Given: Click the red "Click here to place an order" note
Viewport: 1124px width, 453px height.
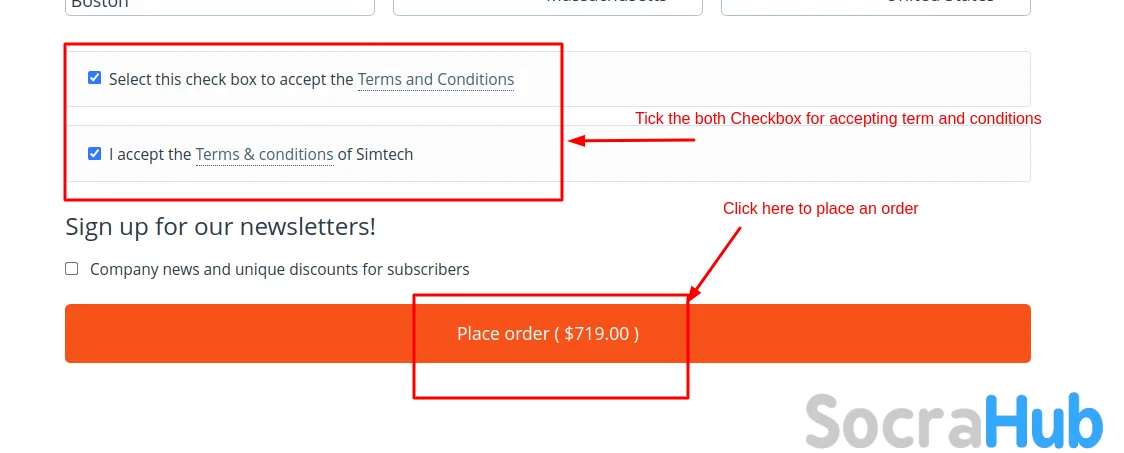Looking at the screenshot, I should click(820, 208).
